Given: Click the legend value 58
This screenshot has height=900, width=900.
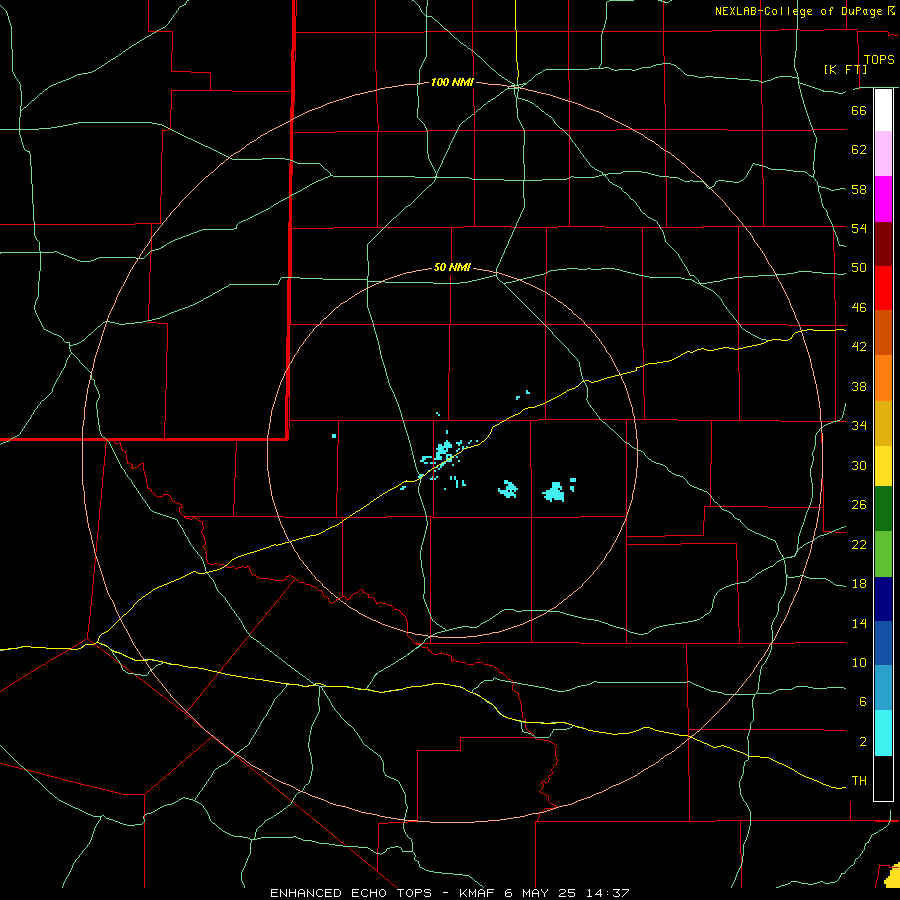Looking at the screenshot, I should [x=859, y=189].
